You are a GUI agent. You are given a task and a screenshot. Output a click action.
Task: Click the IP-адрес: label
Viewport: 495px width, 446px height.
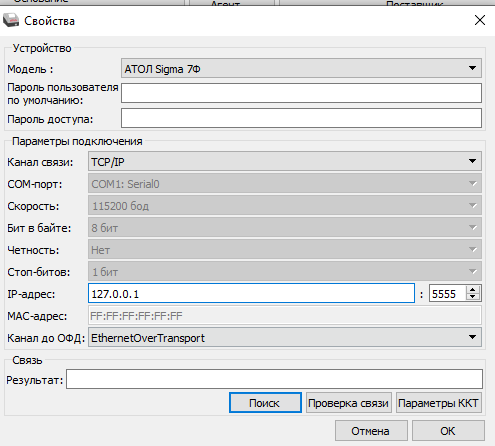coord(31,294)
